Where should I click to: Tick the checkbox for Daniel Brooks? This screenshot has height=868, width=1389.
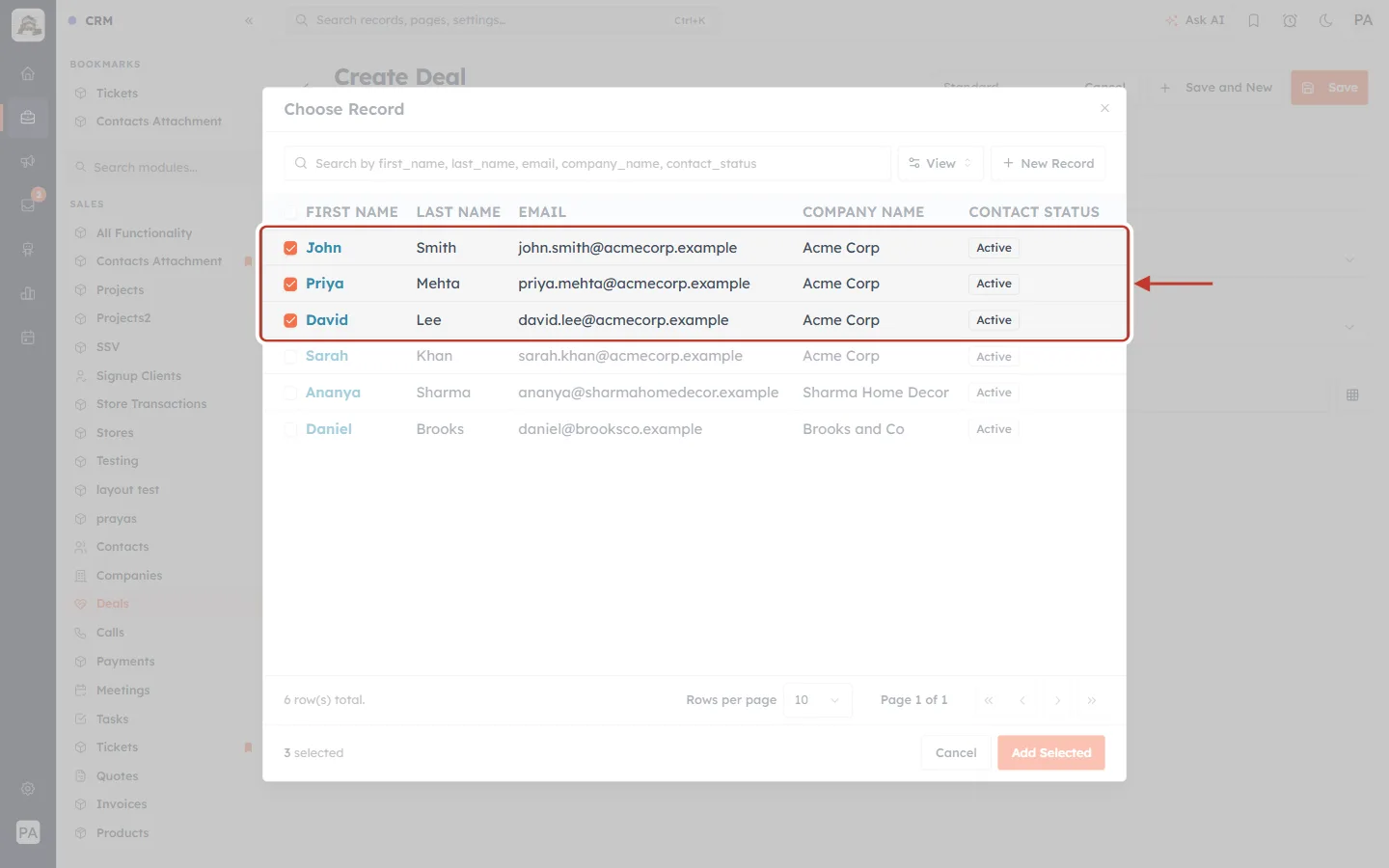(290, 429)
